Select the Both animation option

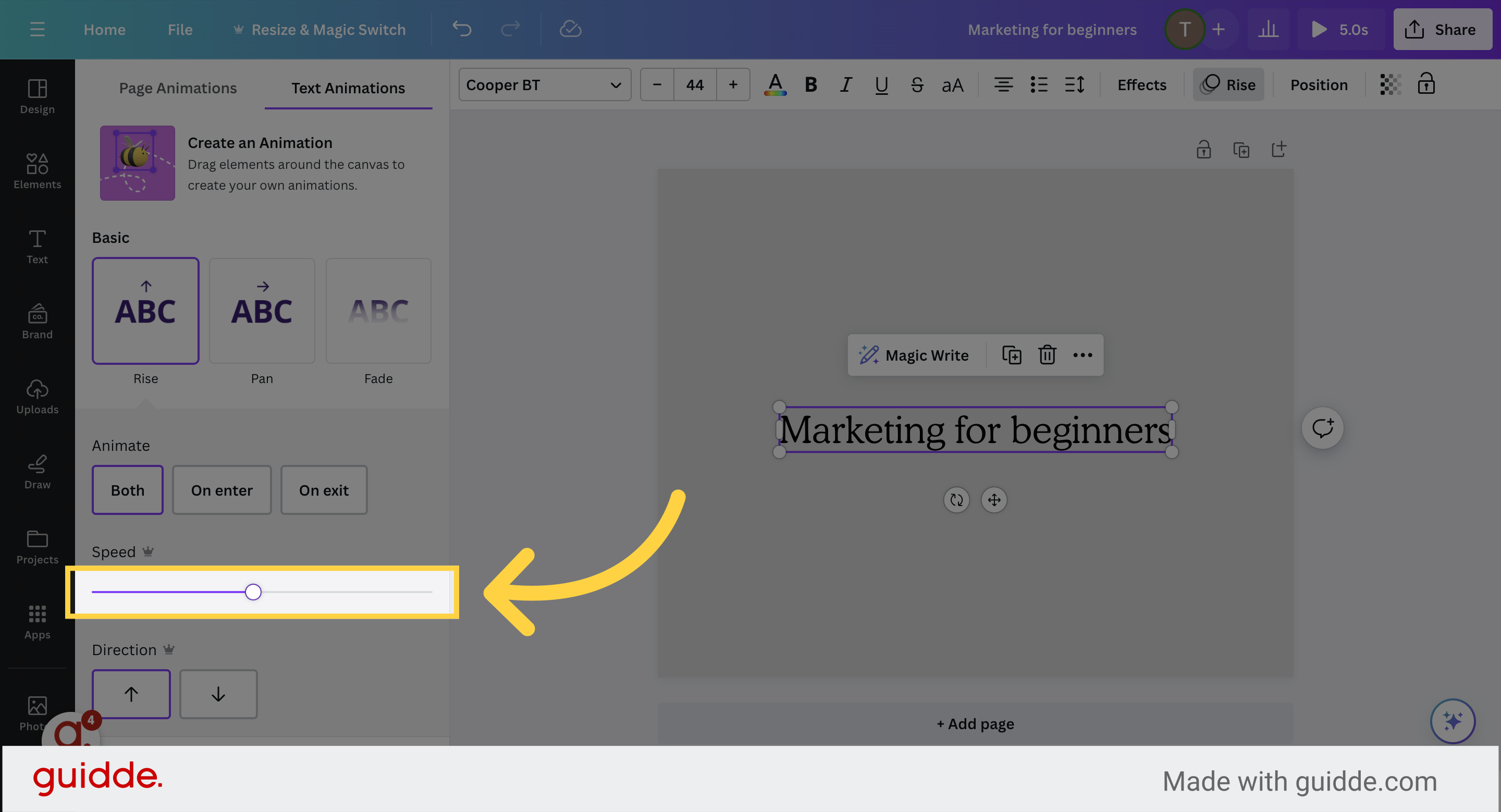click(127, 490)
